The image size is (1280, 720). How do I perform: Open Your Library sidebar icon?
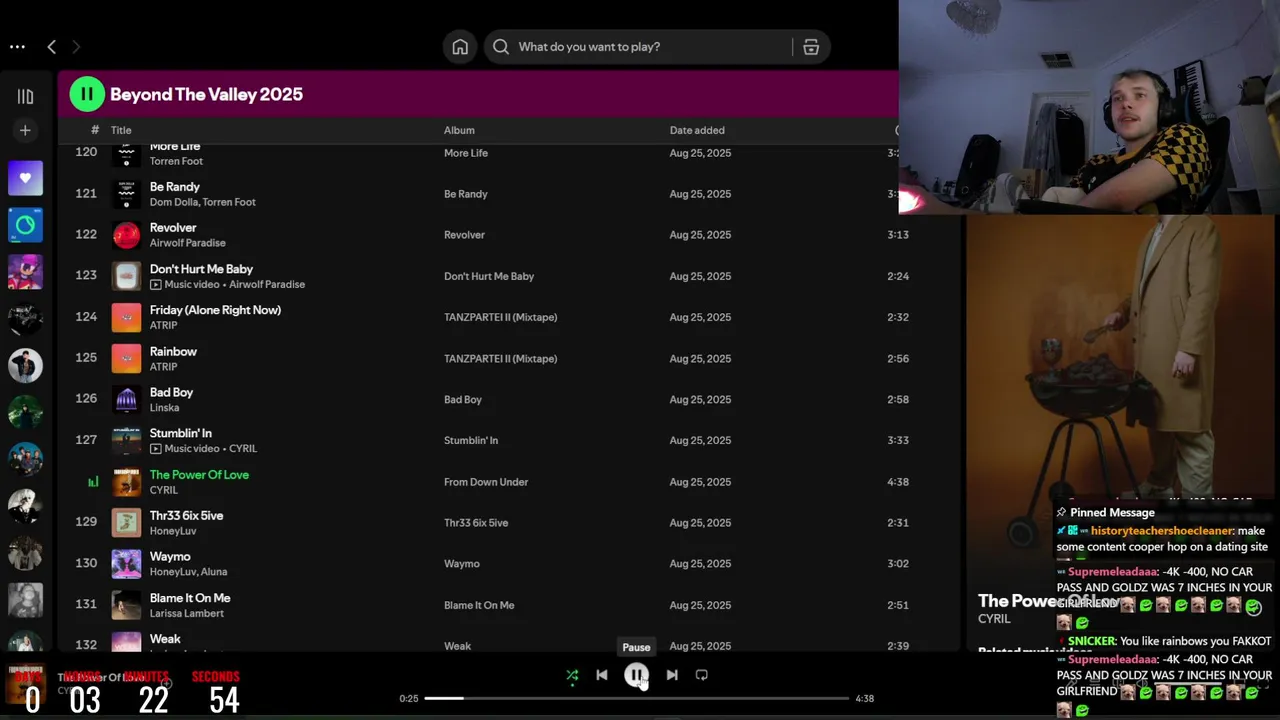(x=25, y=96)
